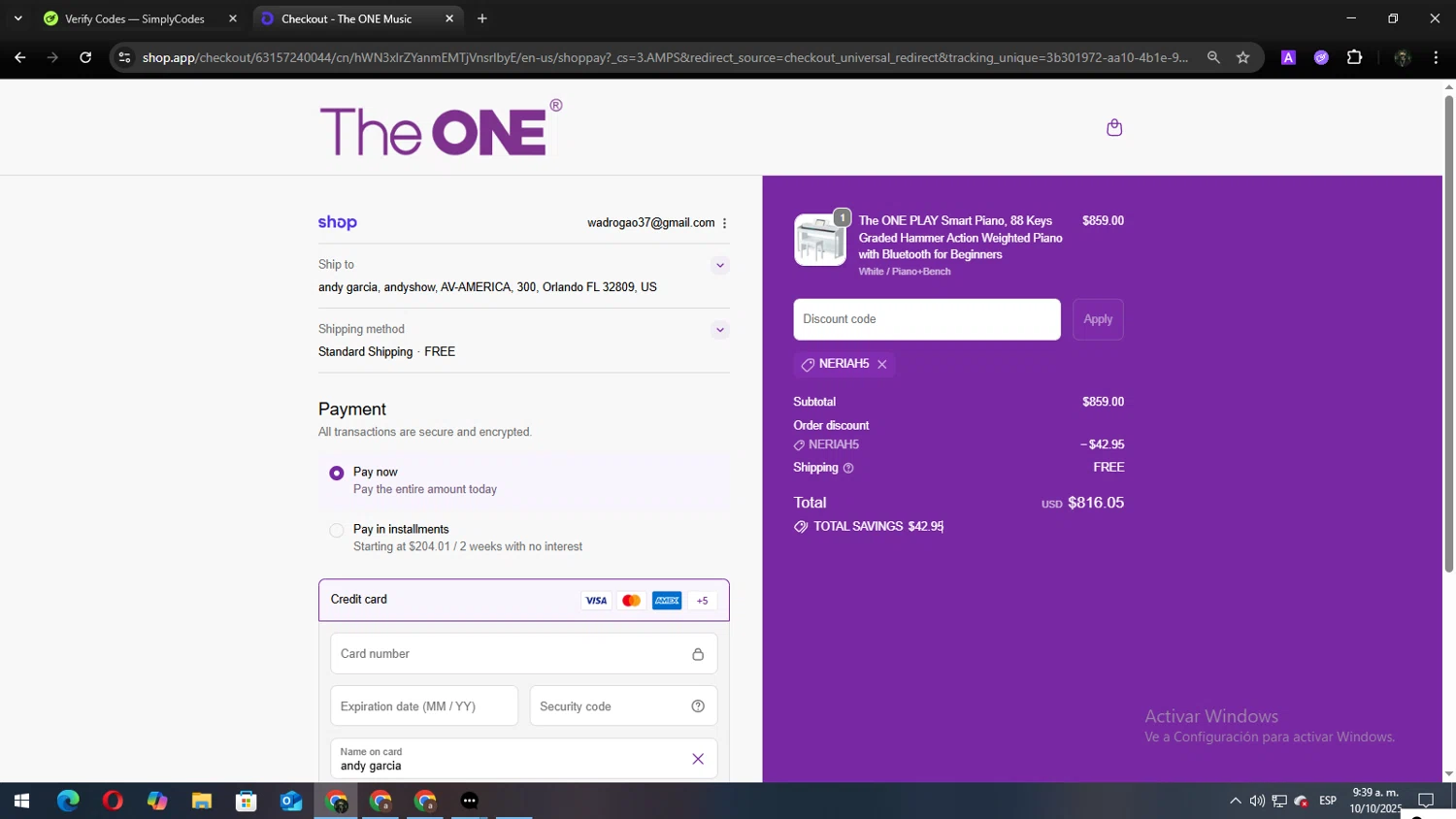Click the American Express logo

pyautogui.click(x=667, y=601)
